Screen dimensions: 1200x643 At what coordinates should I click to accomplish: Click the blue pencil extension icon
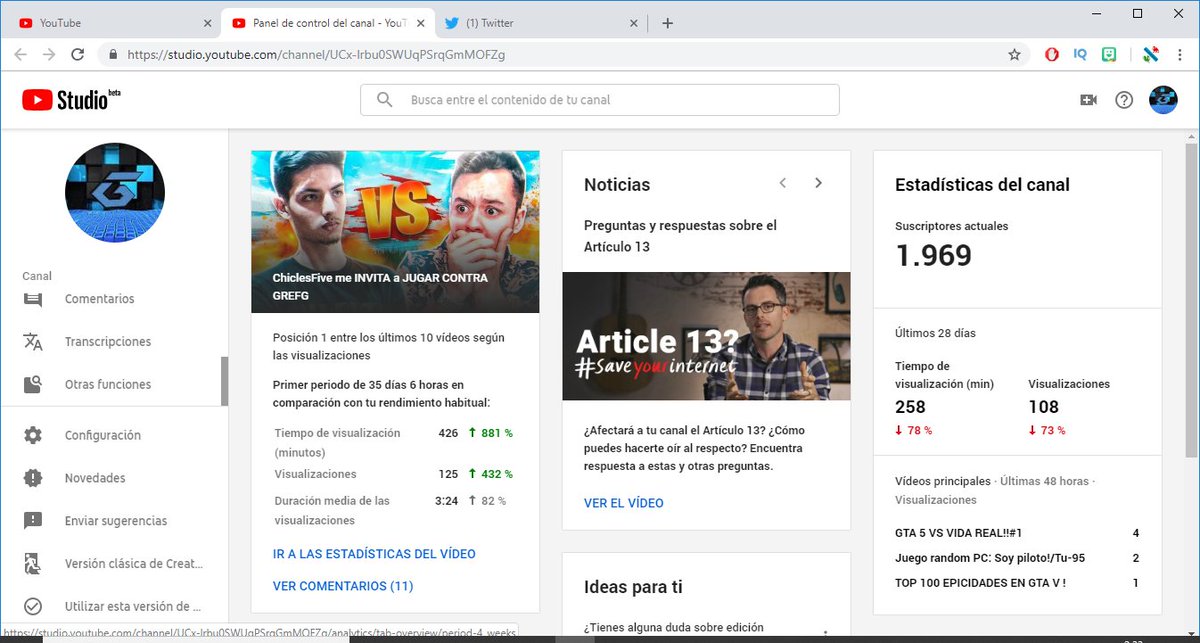coord(1150,55)
